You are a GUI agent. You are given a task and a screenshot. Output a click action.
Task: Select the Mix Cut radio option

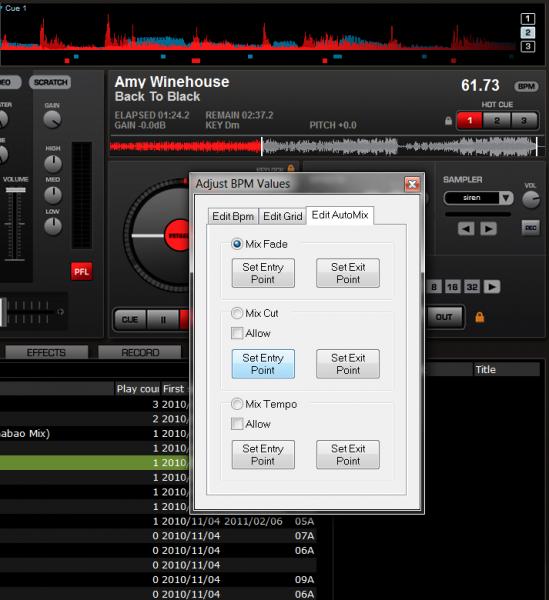[237, 313]
